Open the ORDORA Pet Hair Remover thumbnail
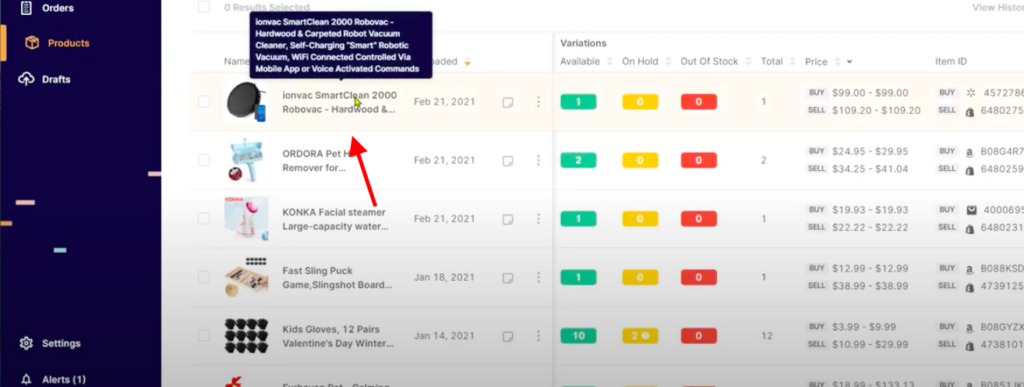 (x=246, y=160)
